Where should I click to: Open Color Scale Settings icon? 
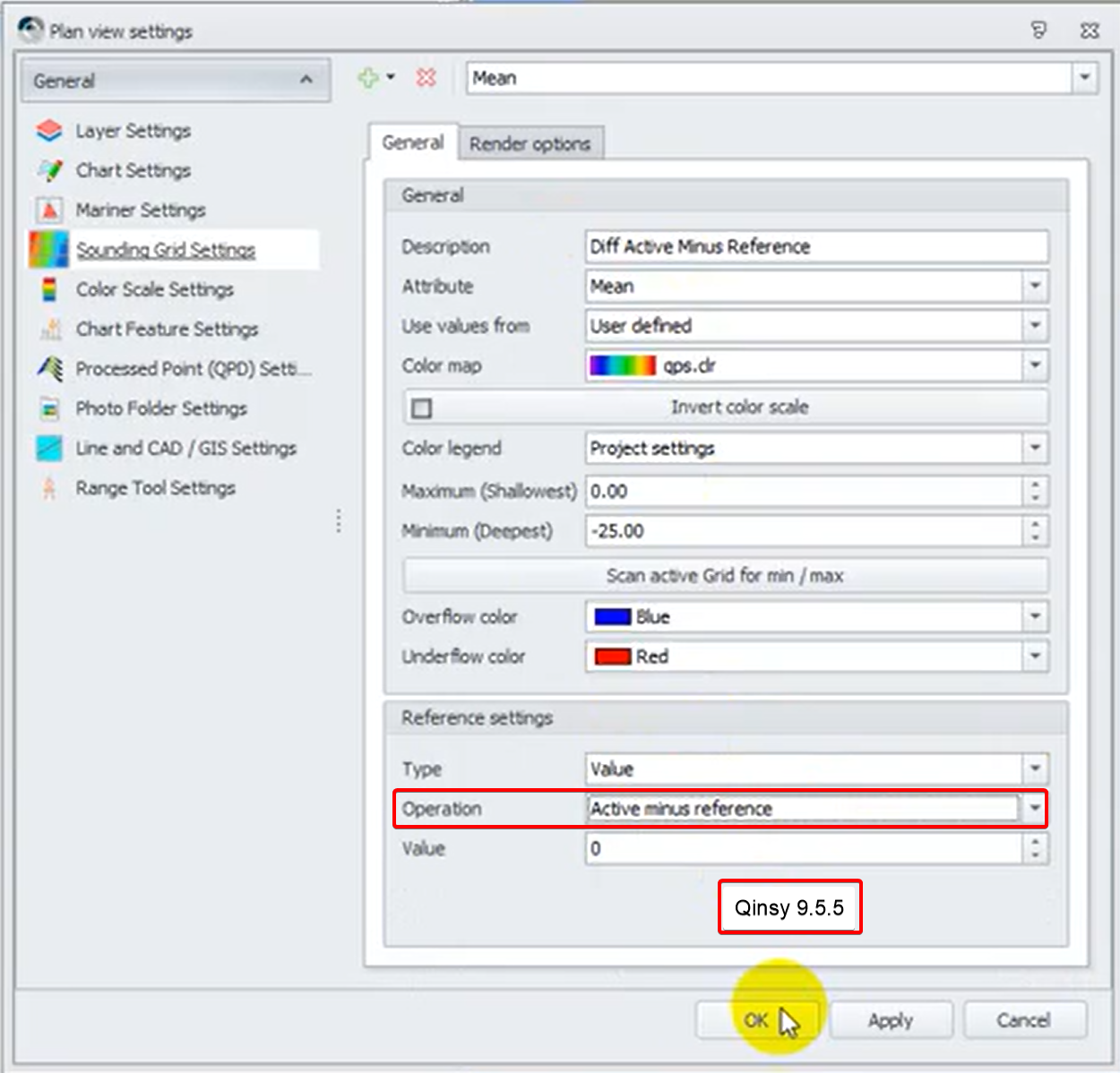pyautogui.click(x=49, y=289)
